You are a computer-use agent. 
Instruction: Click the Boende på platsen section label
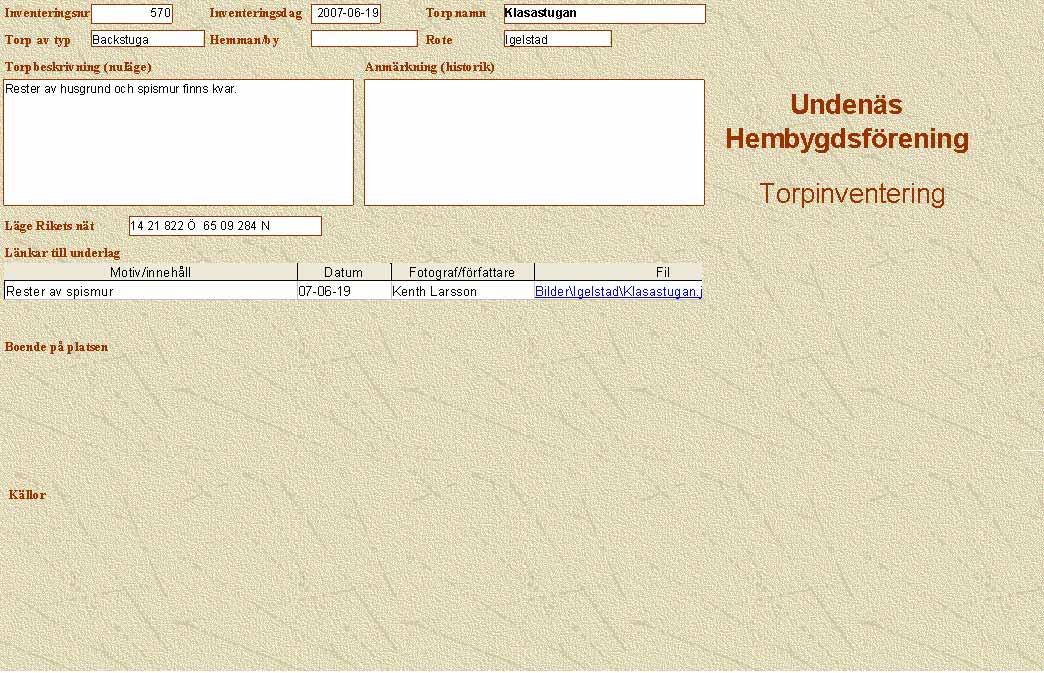[57, 347]
